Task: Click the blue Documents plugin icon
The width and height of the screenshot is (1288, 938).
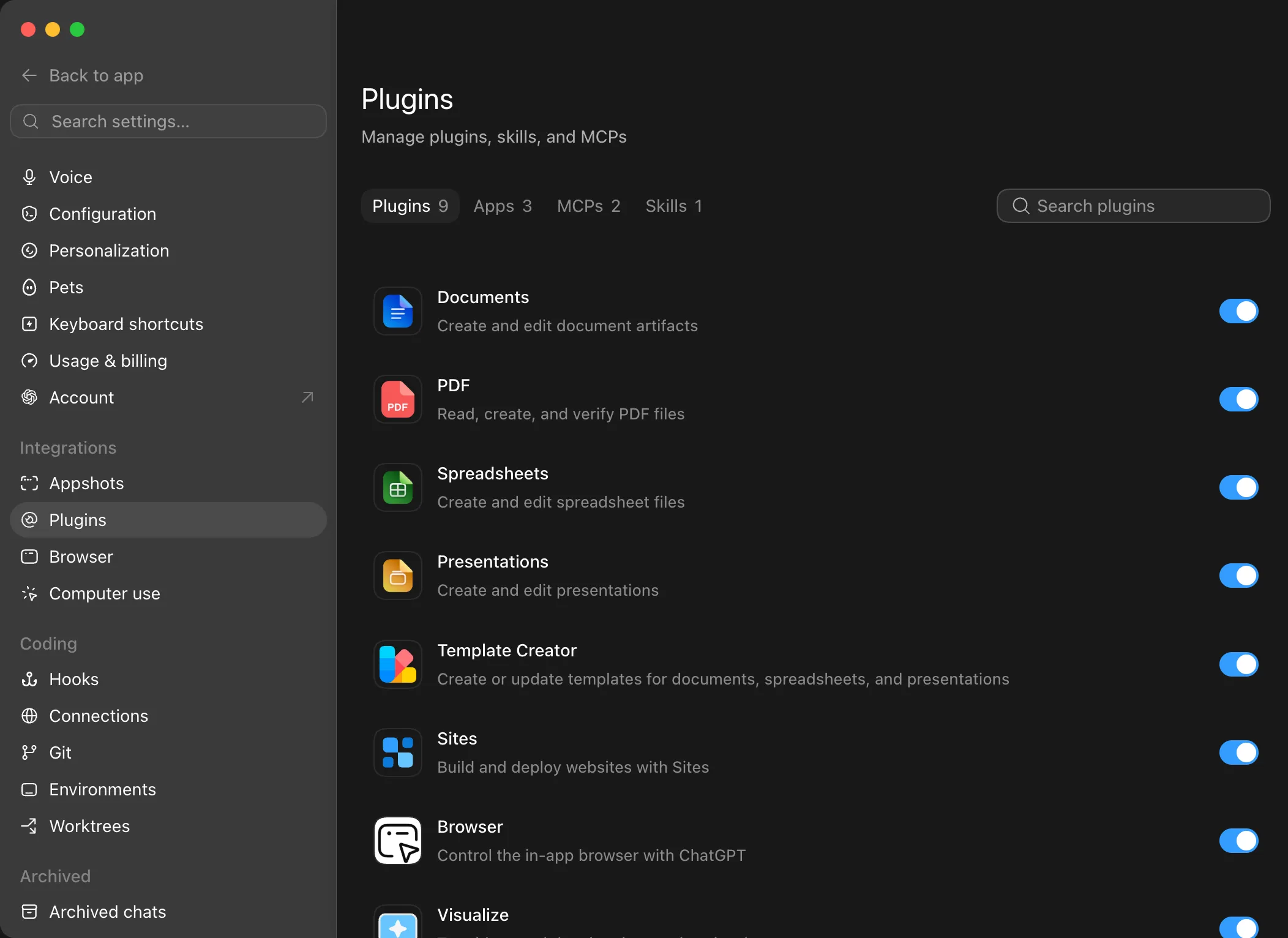Action: [x=398, y=311]
